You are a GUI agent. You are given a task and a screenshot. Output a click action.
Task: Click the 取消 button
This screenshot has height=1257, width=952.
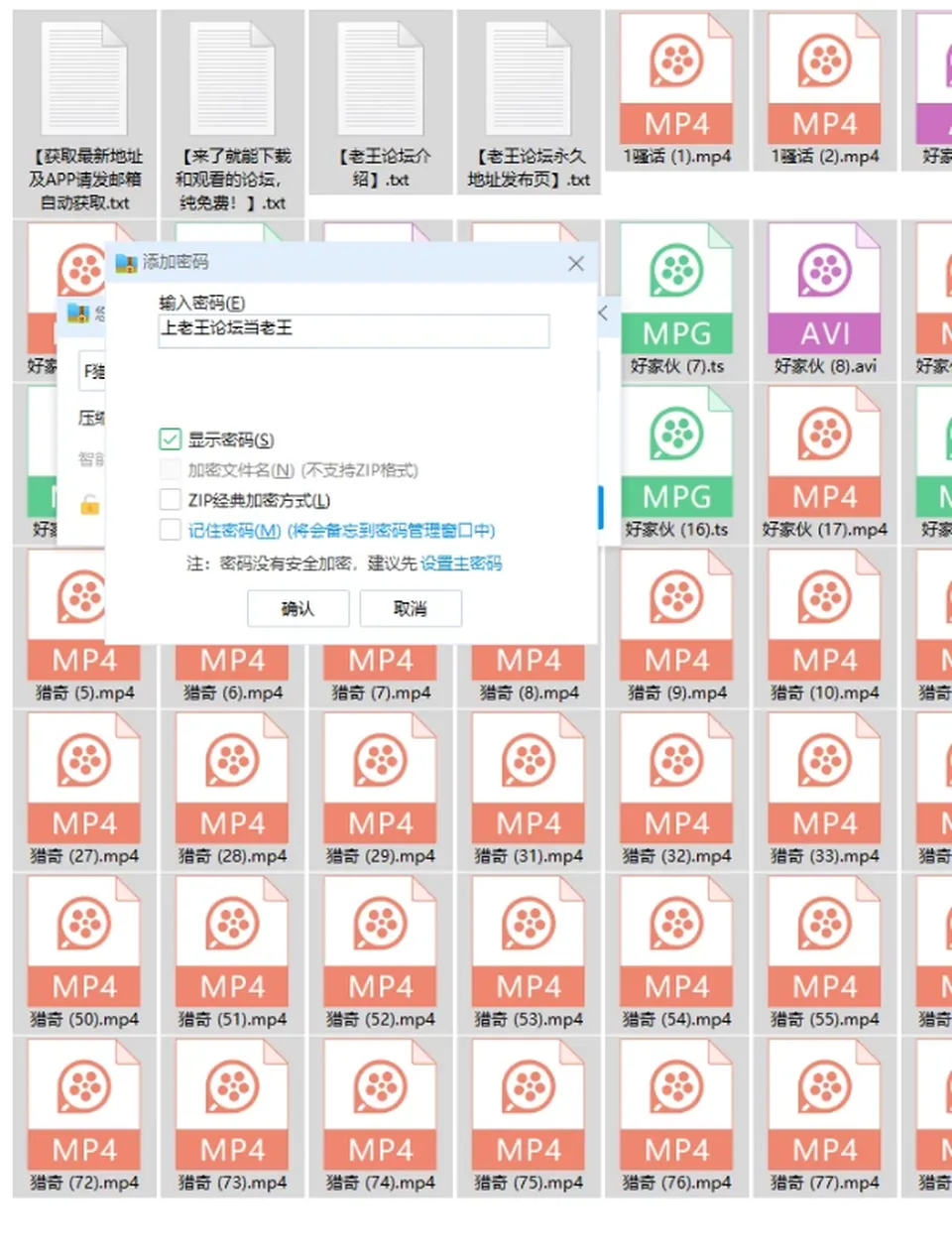411,608
